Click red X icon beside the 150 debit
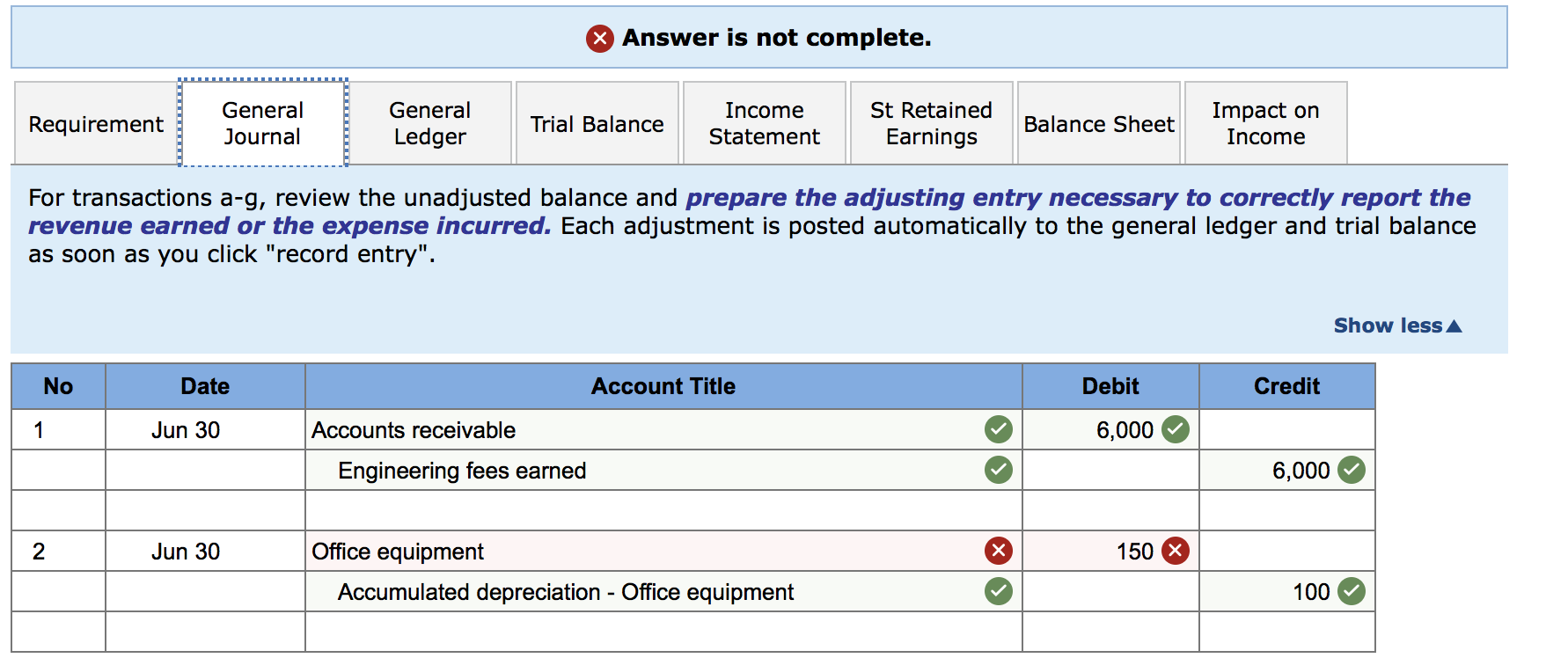The width and height of the screenshot is (1568, 658). [1175, 551]
